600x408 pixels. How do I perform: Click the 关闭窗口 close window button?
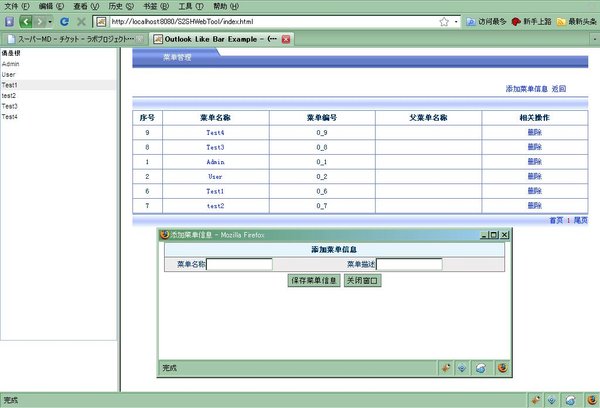click(362, 281)
